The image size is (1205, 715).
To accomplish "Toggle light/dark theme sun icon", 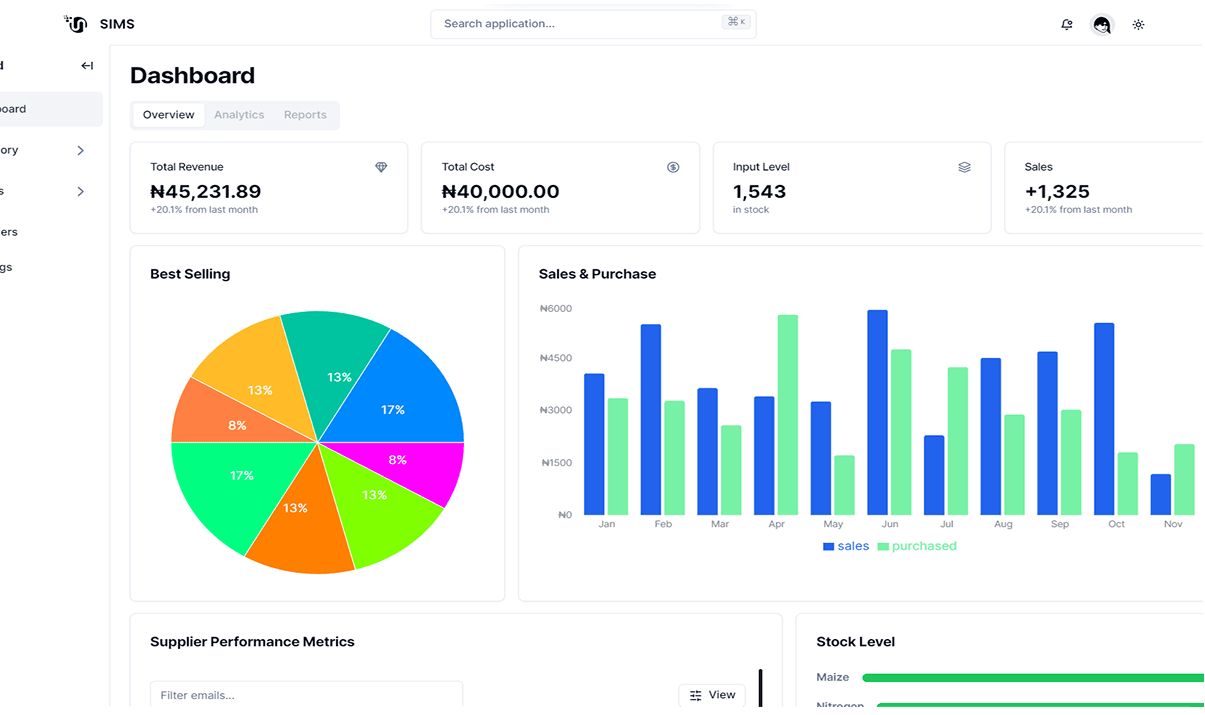I will pyautogui.click(x=1138, y=25).
